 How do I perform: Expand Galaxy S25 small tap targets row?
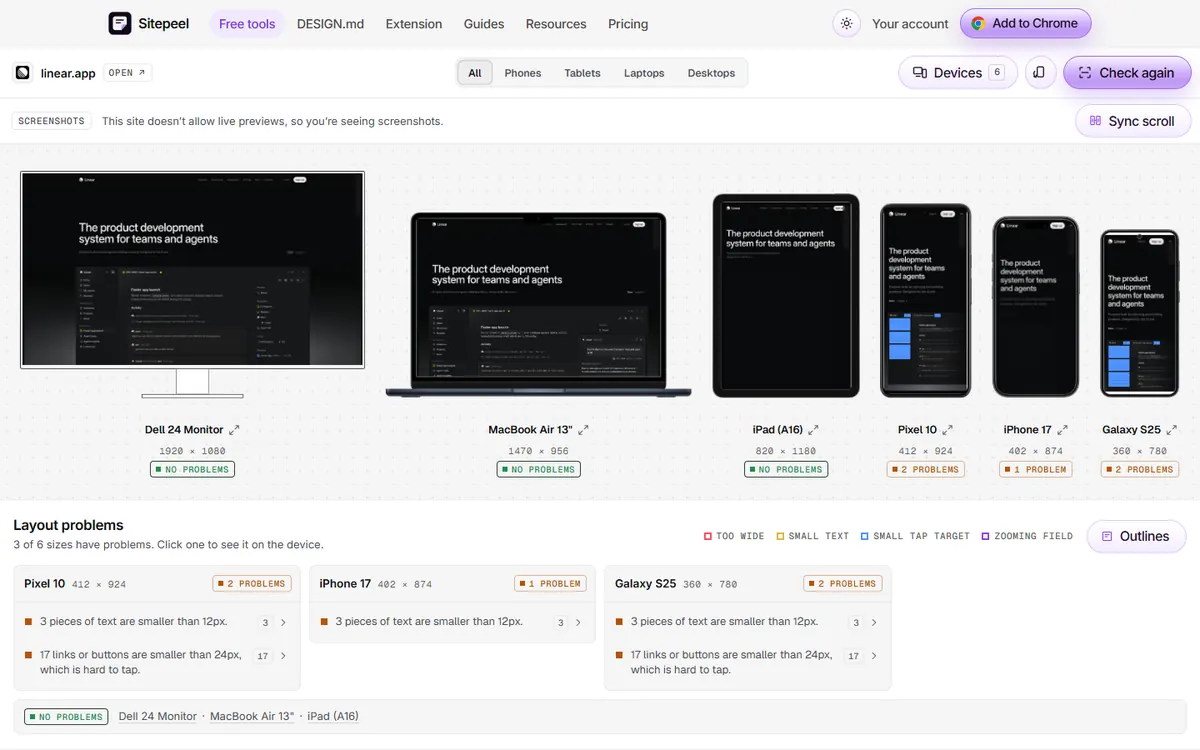tap(748, 662)
